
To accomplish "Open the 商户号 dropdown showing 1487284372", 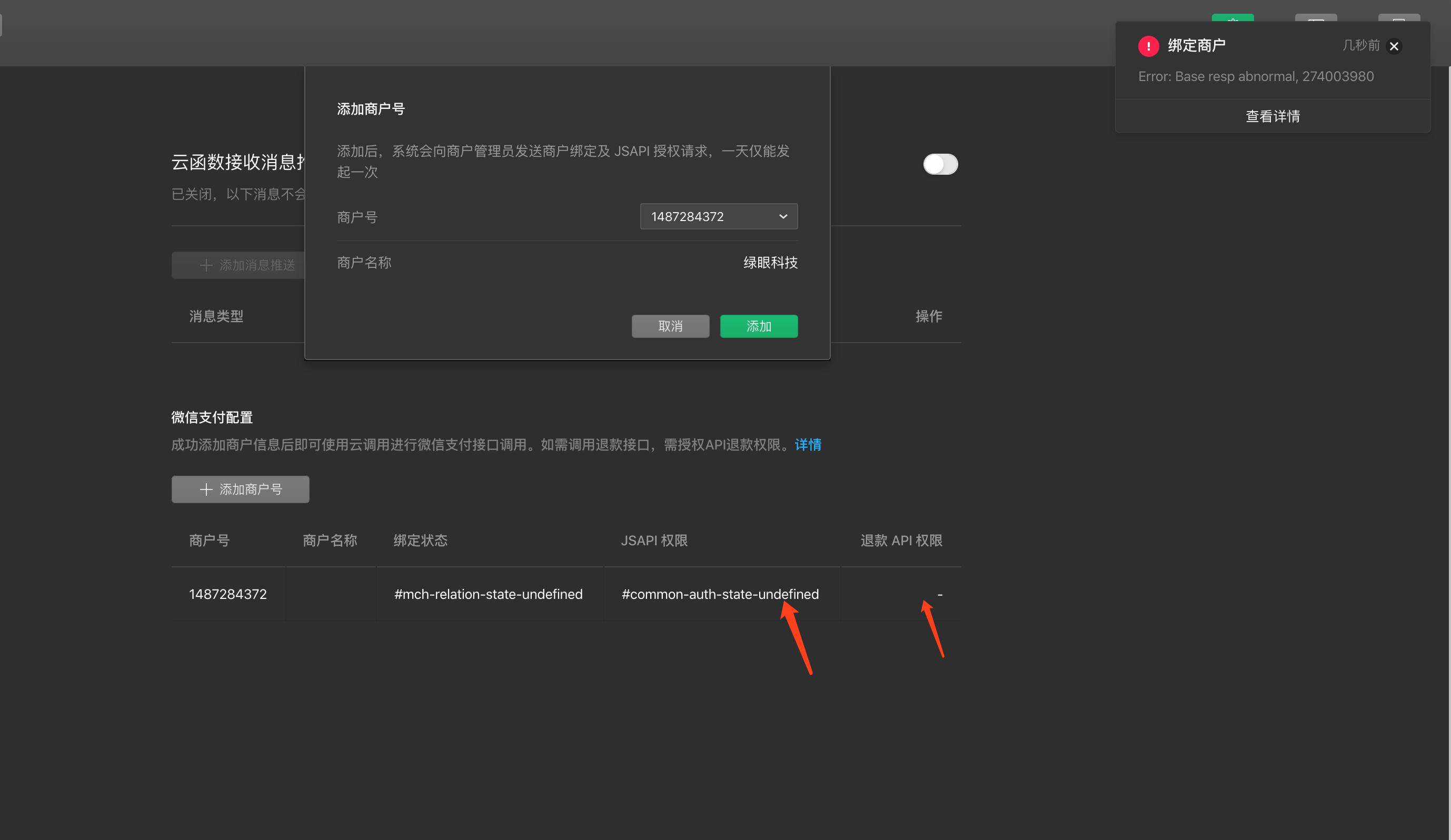I will coord(718,216).
